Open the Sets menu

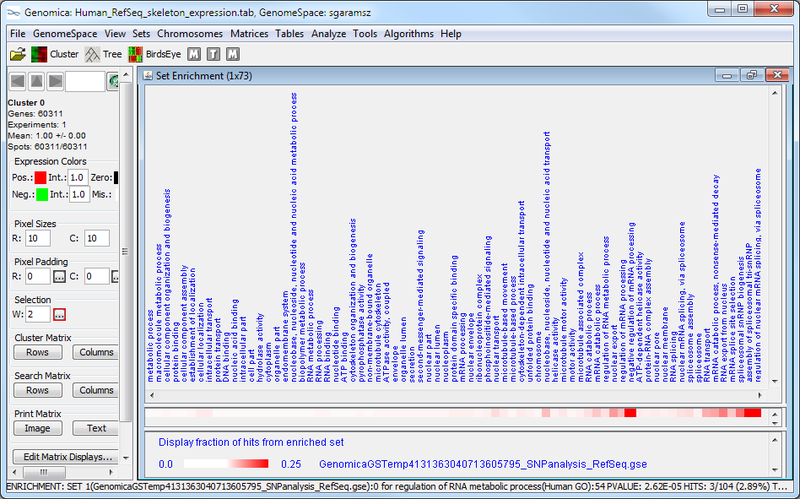(141, 34)
